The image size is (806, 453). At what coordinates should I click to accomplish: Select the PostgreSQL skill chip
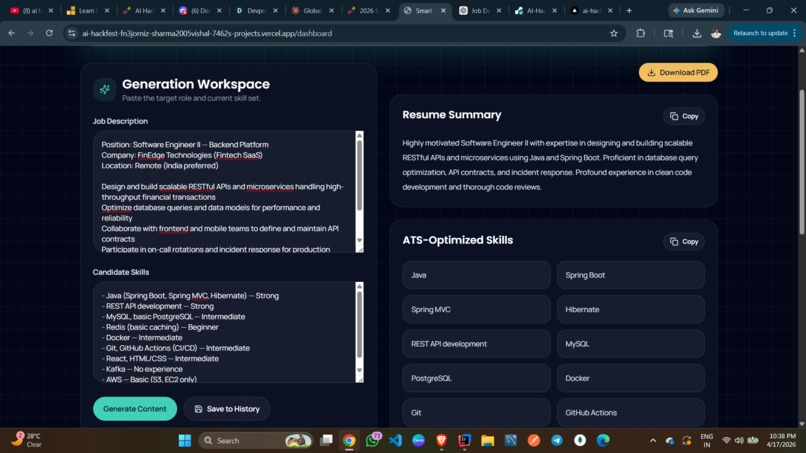click(x=477, y=378)
